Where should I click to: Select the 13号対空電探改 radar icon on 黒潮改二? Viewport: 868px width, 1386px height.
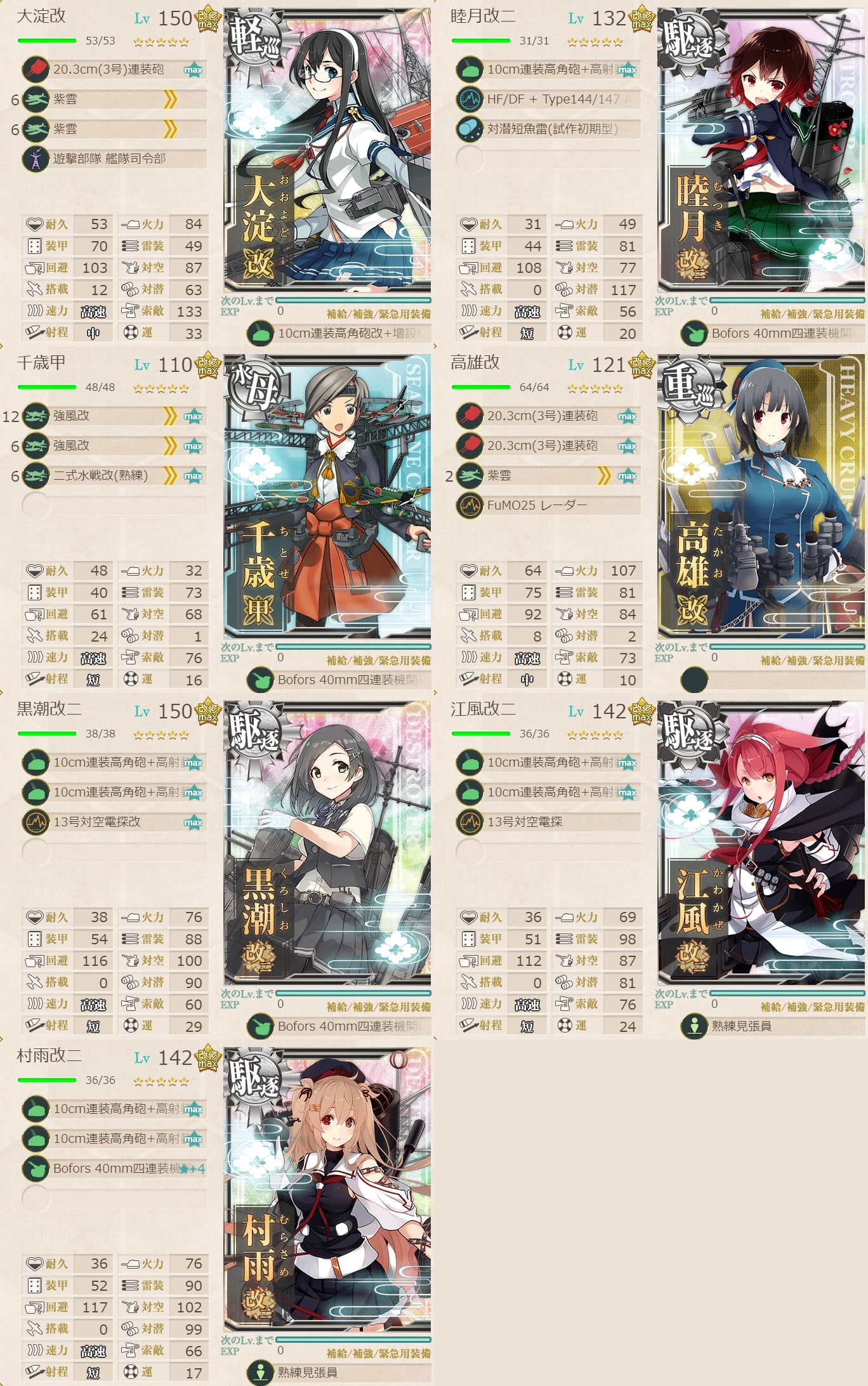pos(36,822)
